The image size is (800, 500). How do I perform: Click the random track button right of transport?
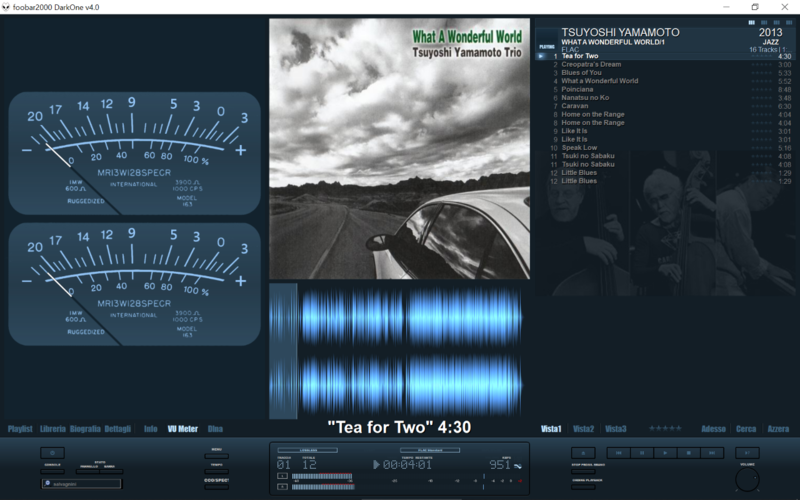coord(746,453)
